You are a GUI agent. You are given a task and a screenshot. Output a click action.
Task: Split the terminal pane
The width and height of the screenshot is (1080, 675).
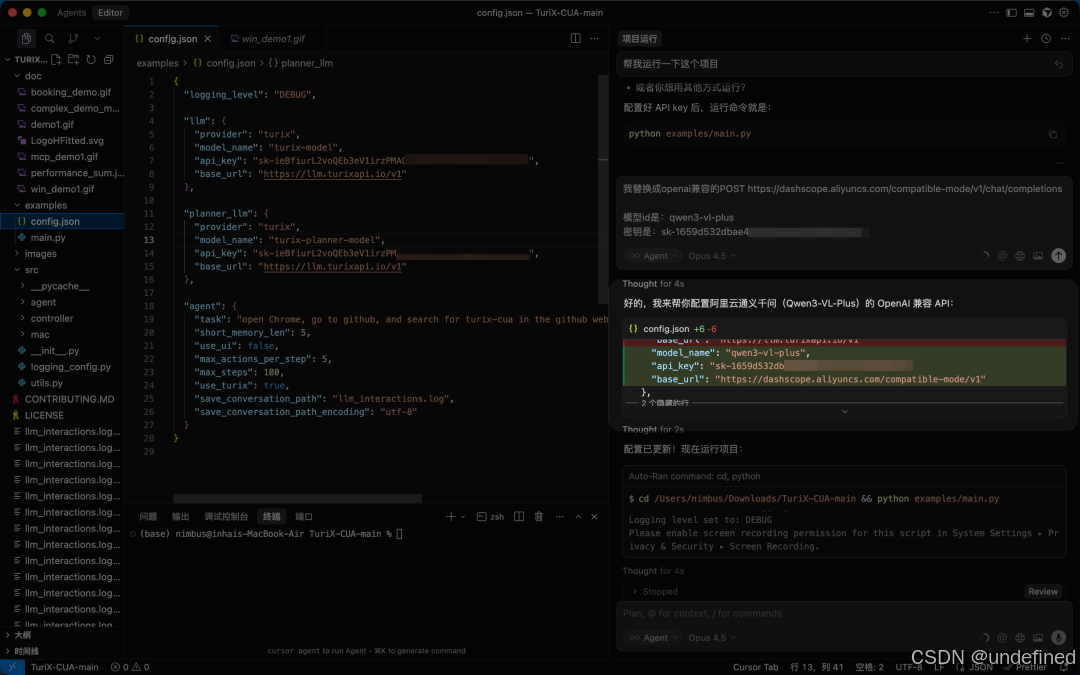pos(519,517)
